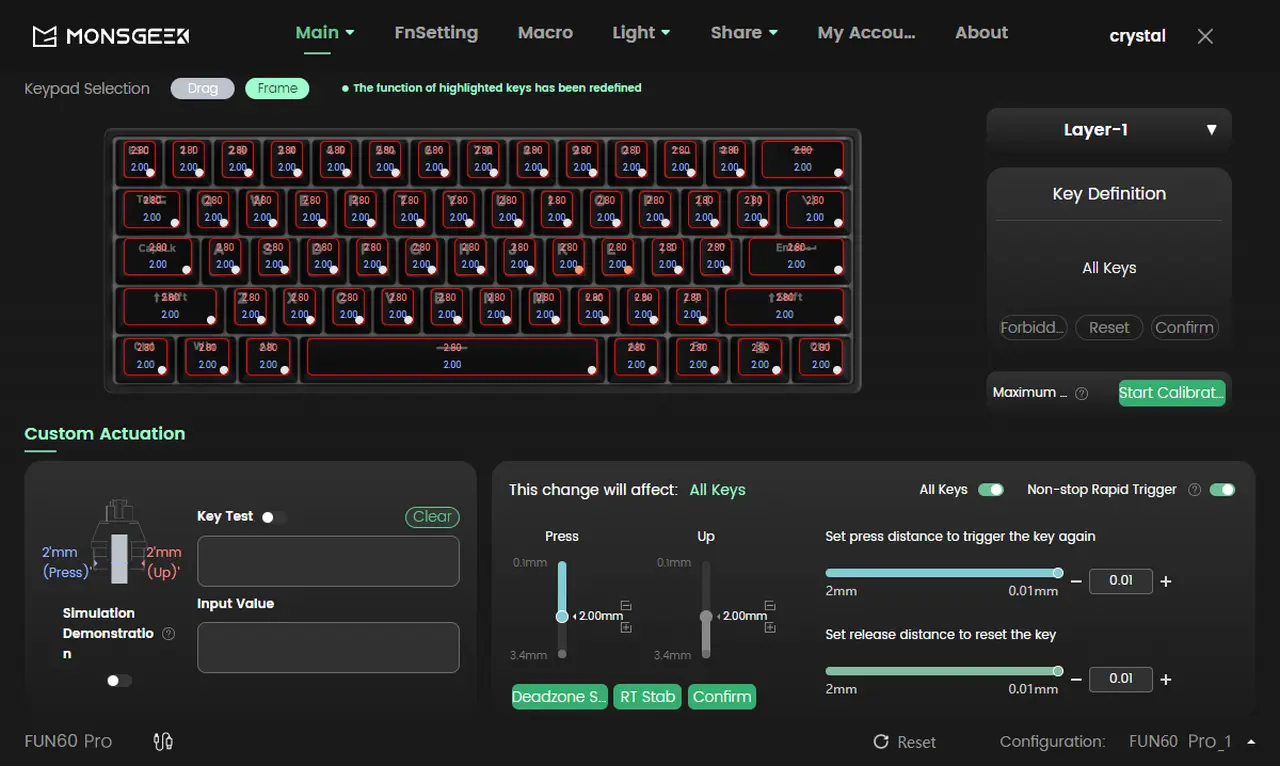Click the circular Reset icon at bottom

tap(881, 742)
